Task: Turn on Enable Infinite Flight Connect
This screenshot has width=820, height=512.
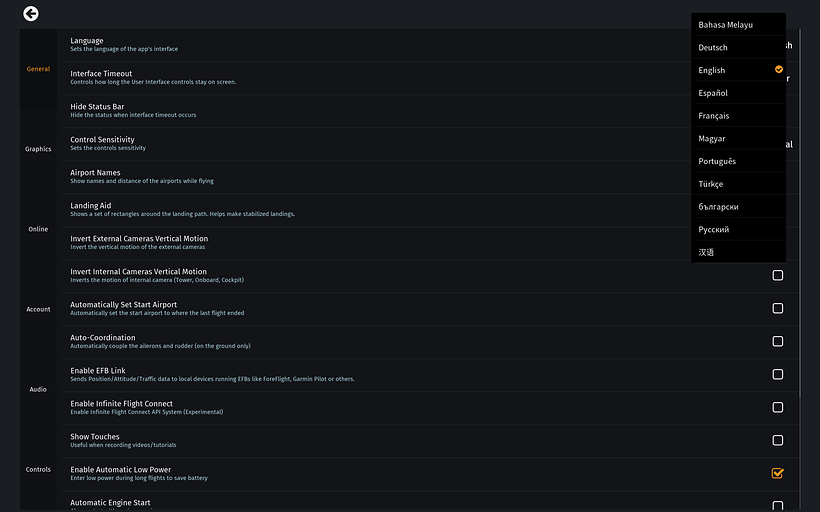Action: click(x=777, y=407)
